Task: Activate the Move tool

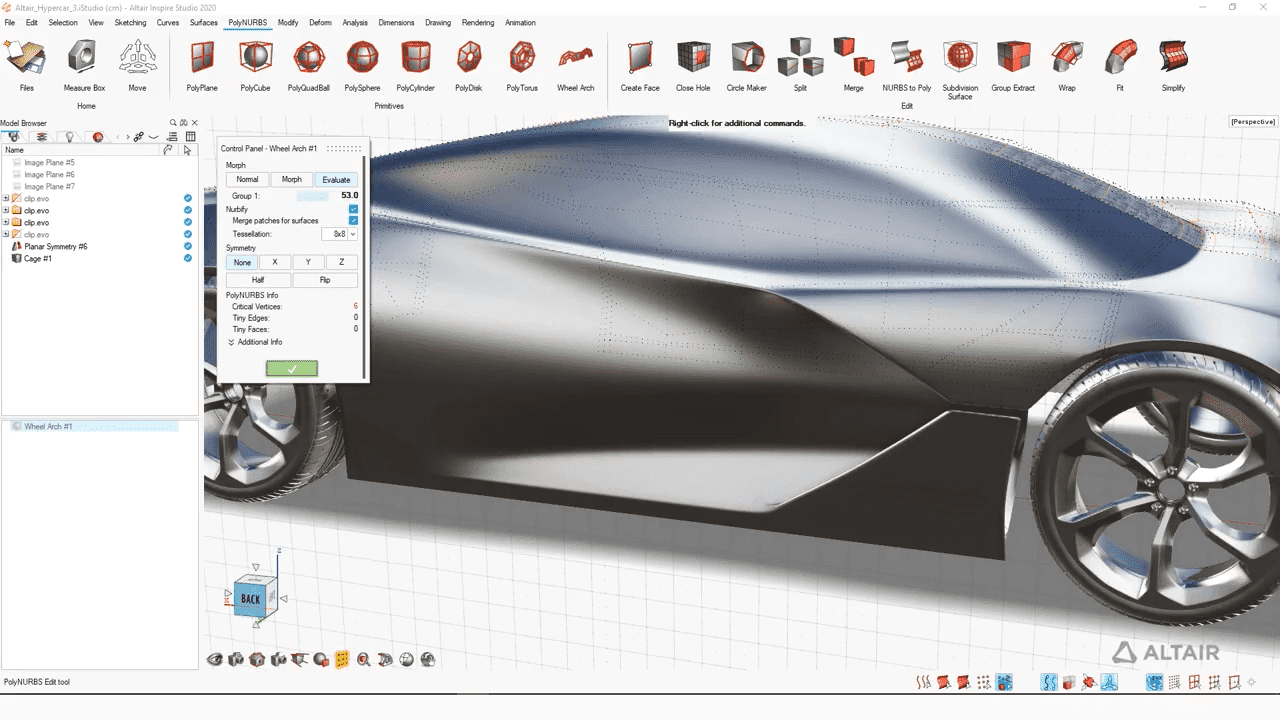Action: tap(137, 66)
